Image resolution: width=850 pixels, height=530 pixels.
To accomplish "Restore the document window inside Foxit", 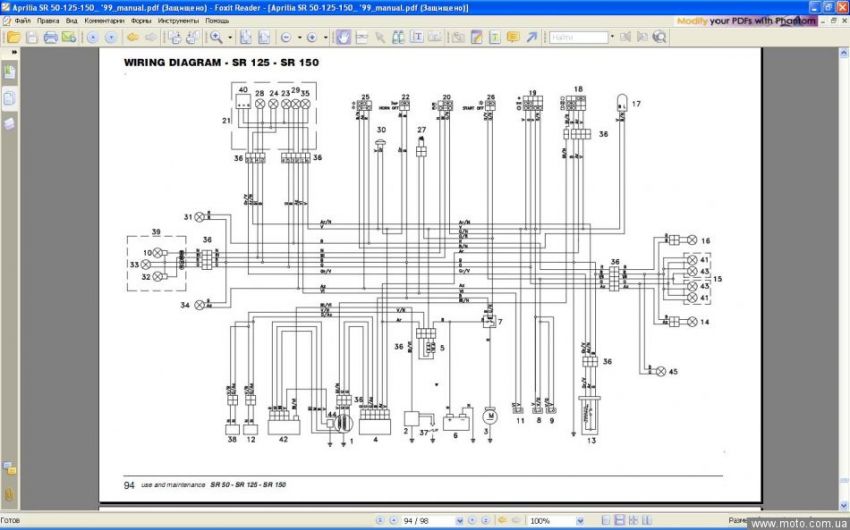I will [x=834, y=21].
